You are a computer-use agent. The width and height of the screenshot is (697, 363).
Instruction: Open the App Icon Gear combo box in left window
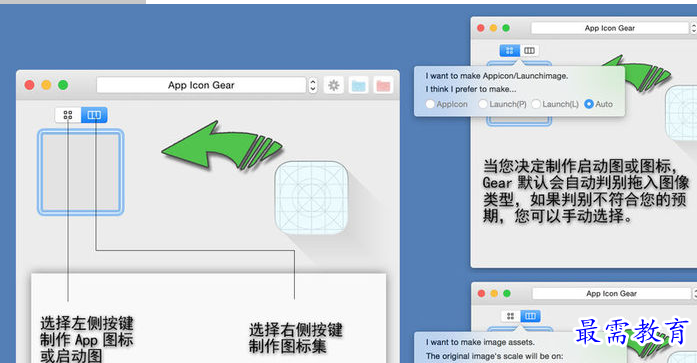(x=201, y=85)
